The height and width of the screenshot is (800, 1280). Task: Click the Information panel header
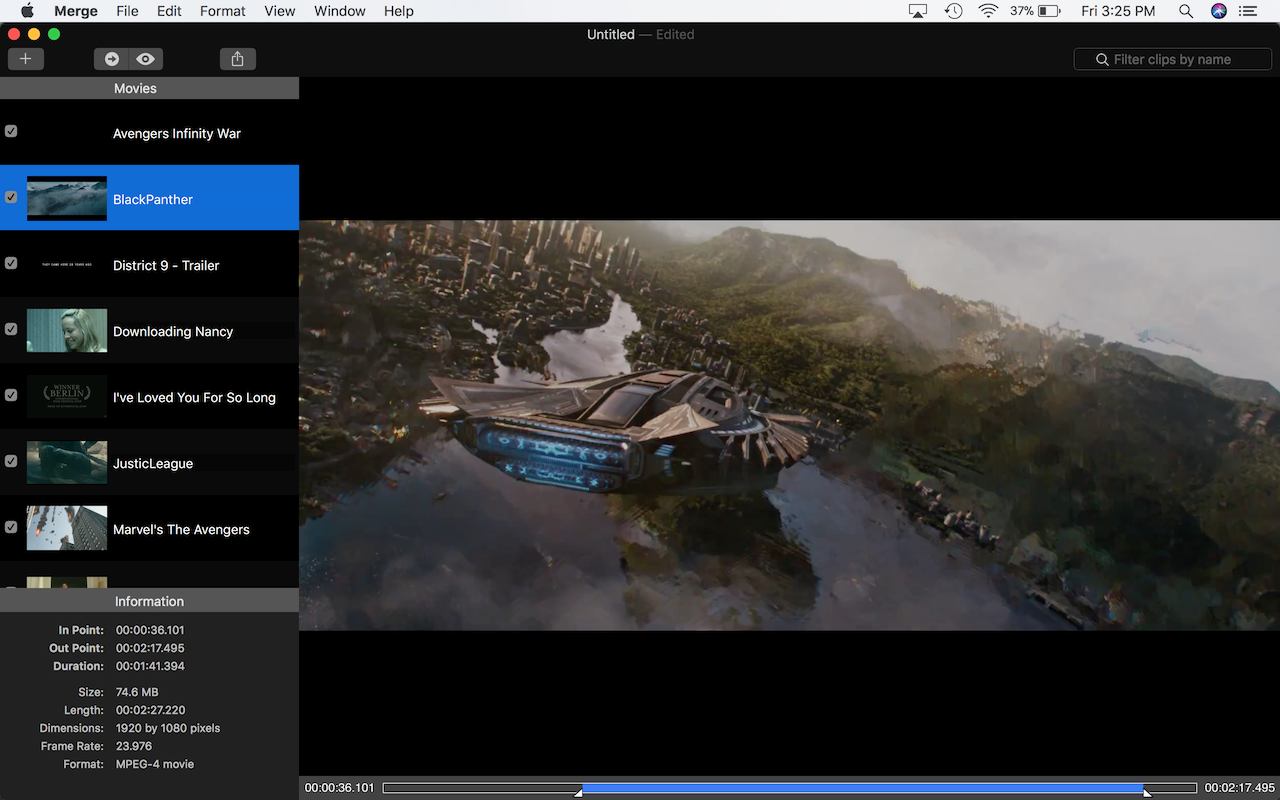[149, 601]
